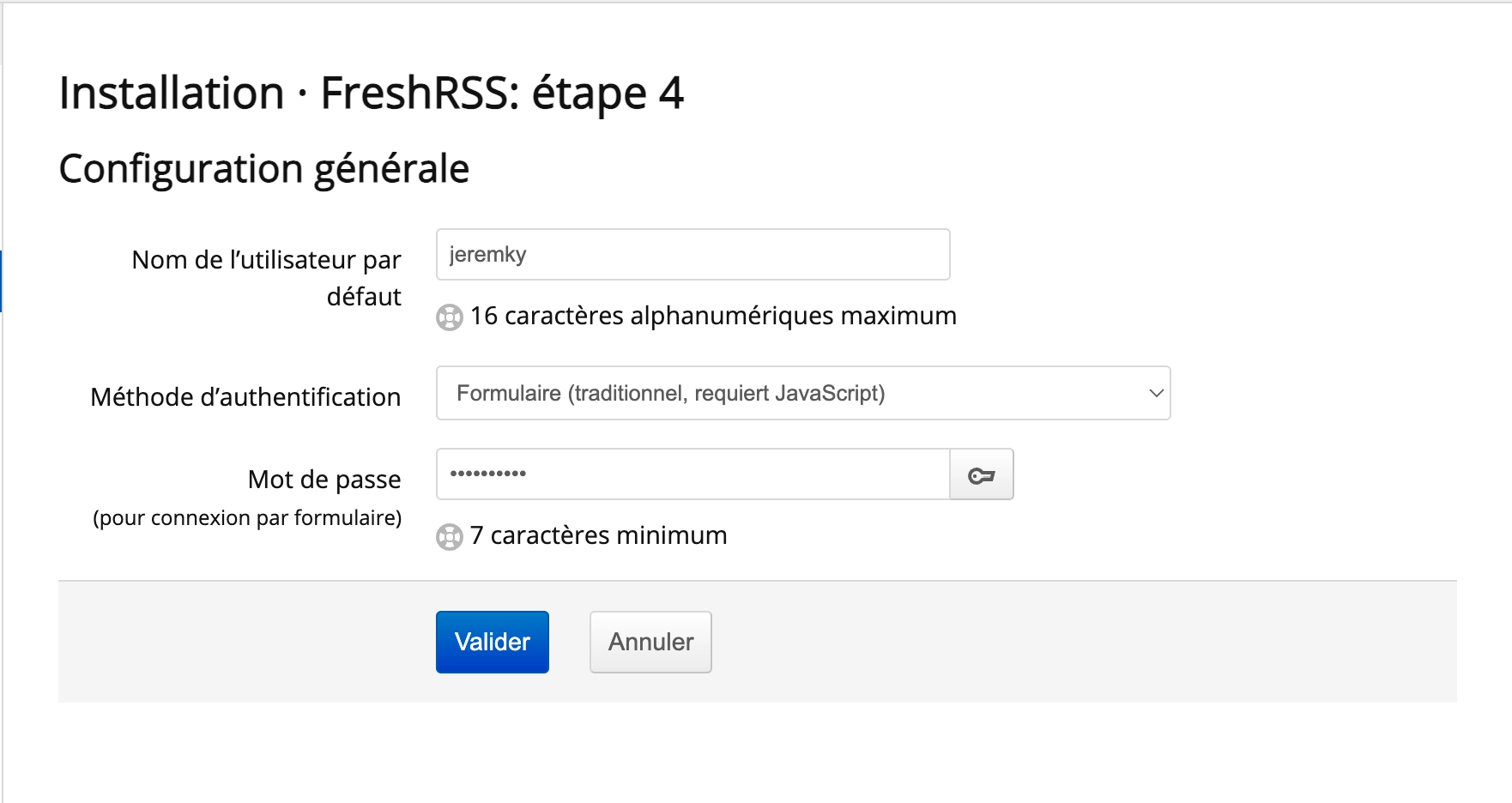
Task: Cancel the step with the Annuler button
Action: [x=650, y=642]
